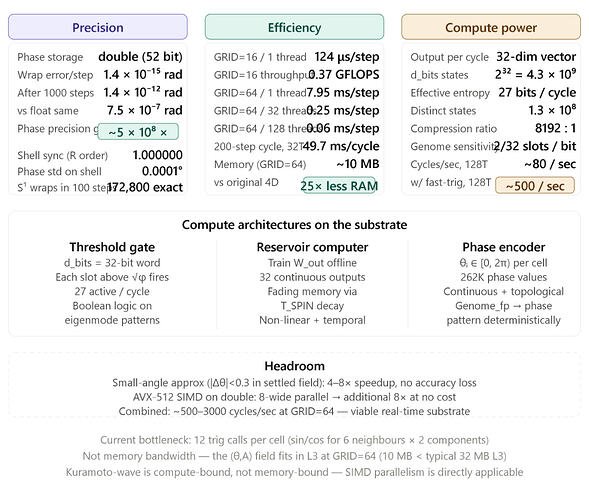Click the Precision header box
Screen dimensions: 589x500
point(98,27)
